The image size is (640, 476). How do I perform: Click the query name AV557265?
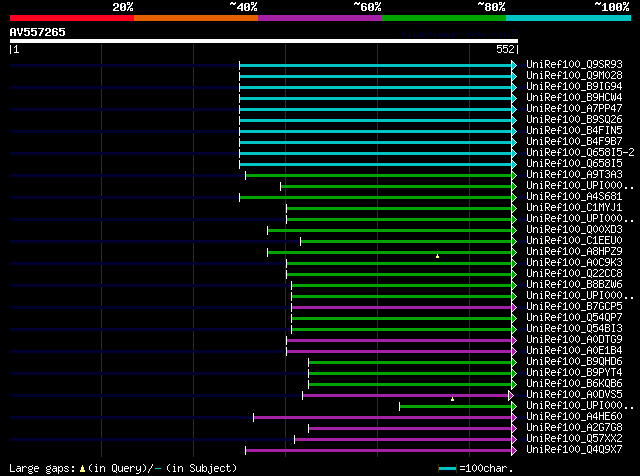(38, 32)
